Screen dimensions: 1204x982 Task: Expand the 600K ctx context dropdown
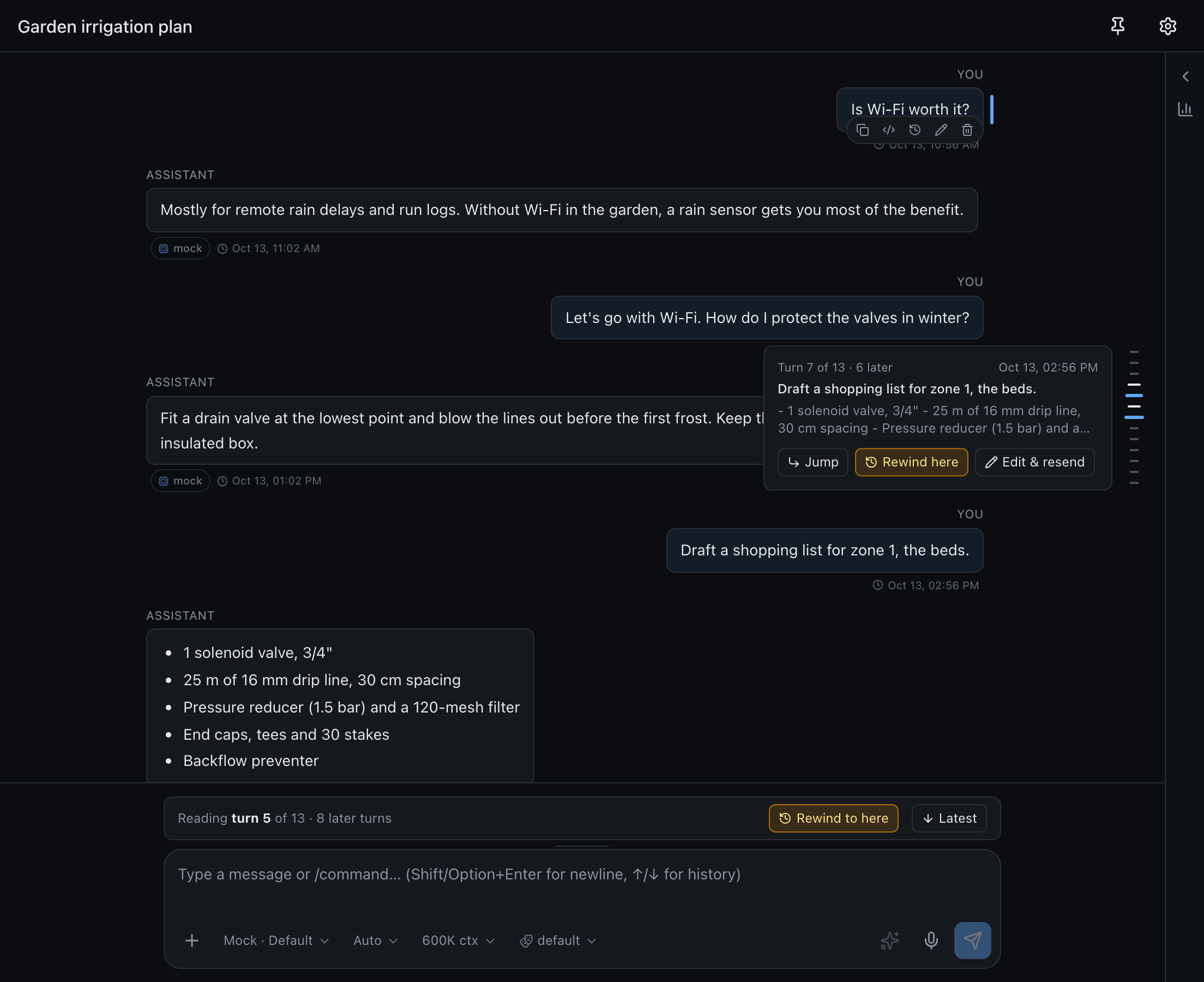click(459, 940)
